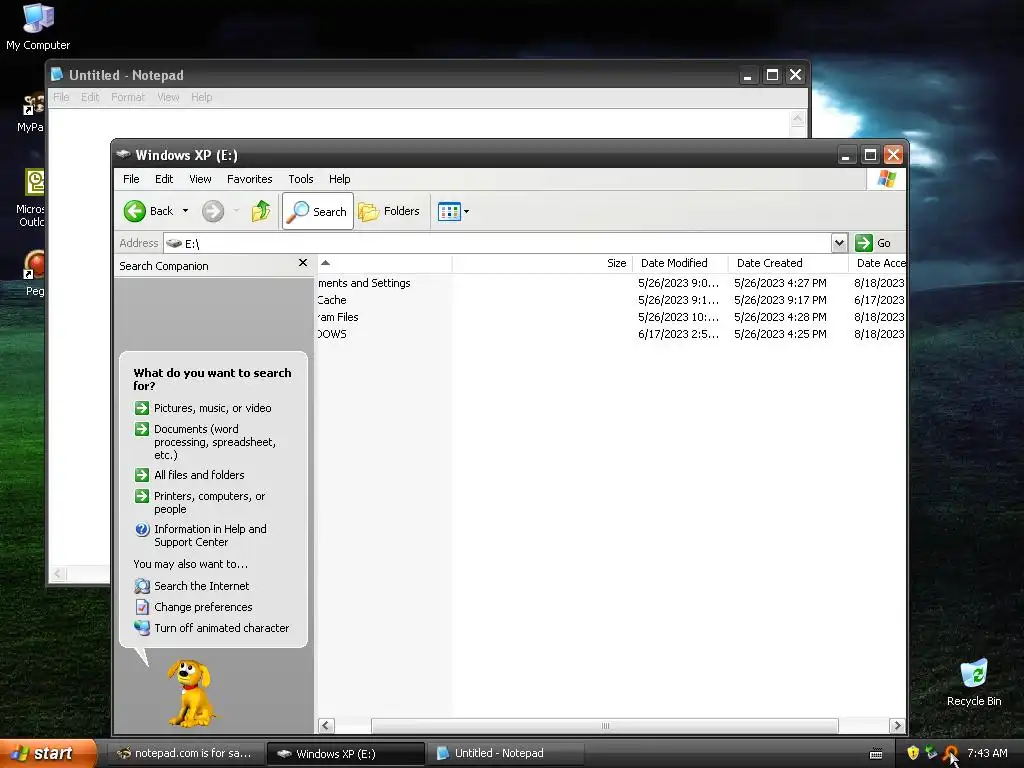Image resolution: width=1024 pixels, height=768 pixels.
Task: Close the Search Companion pane
Action: 302,263
